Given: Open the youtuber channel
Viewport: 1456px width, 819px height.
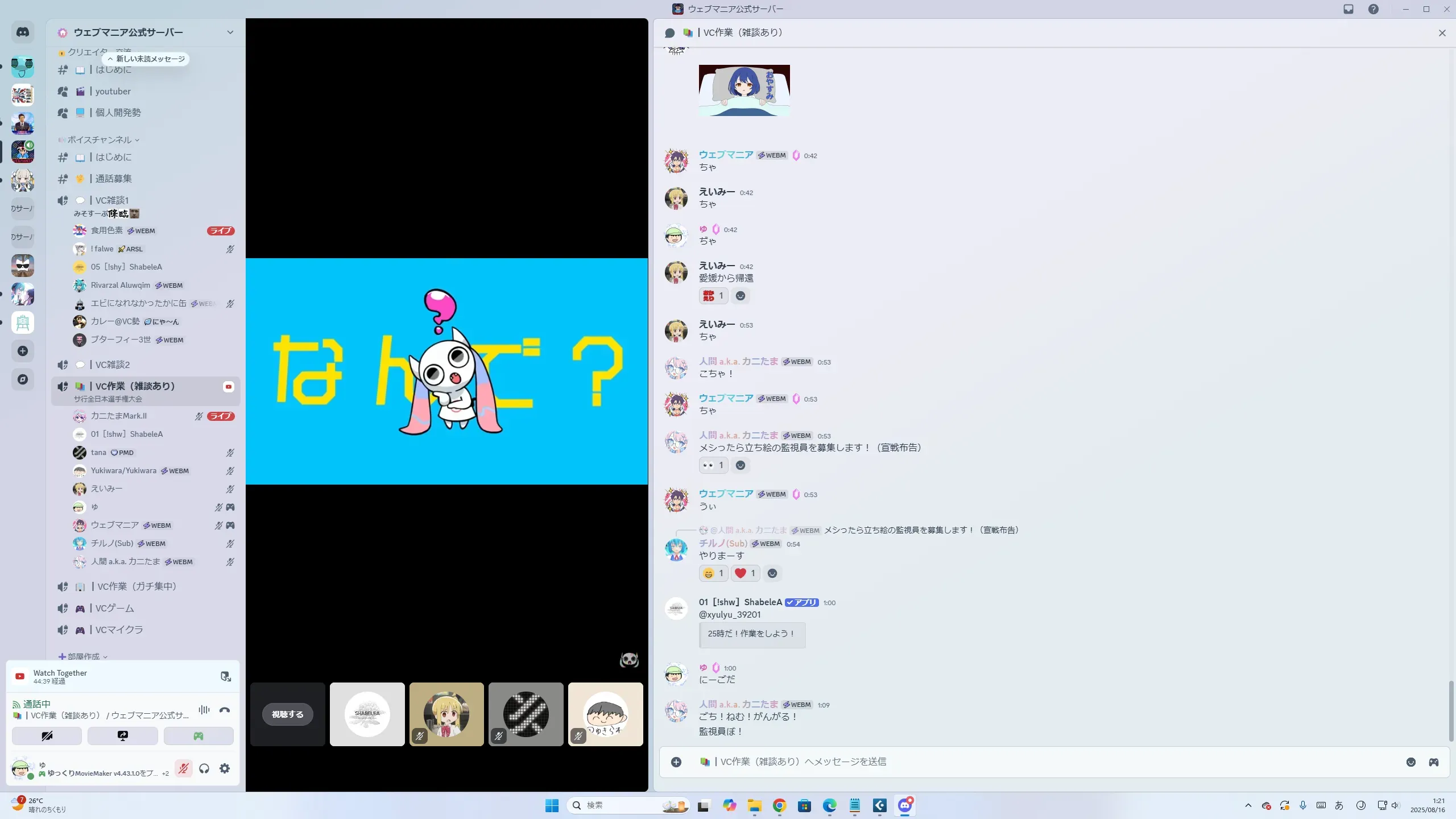Looking at the screenshot, I should click(x=113, y=92).
